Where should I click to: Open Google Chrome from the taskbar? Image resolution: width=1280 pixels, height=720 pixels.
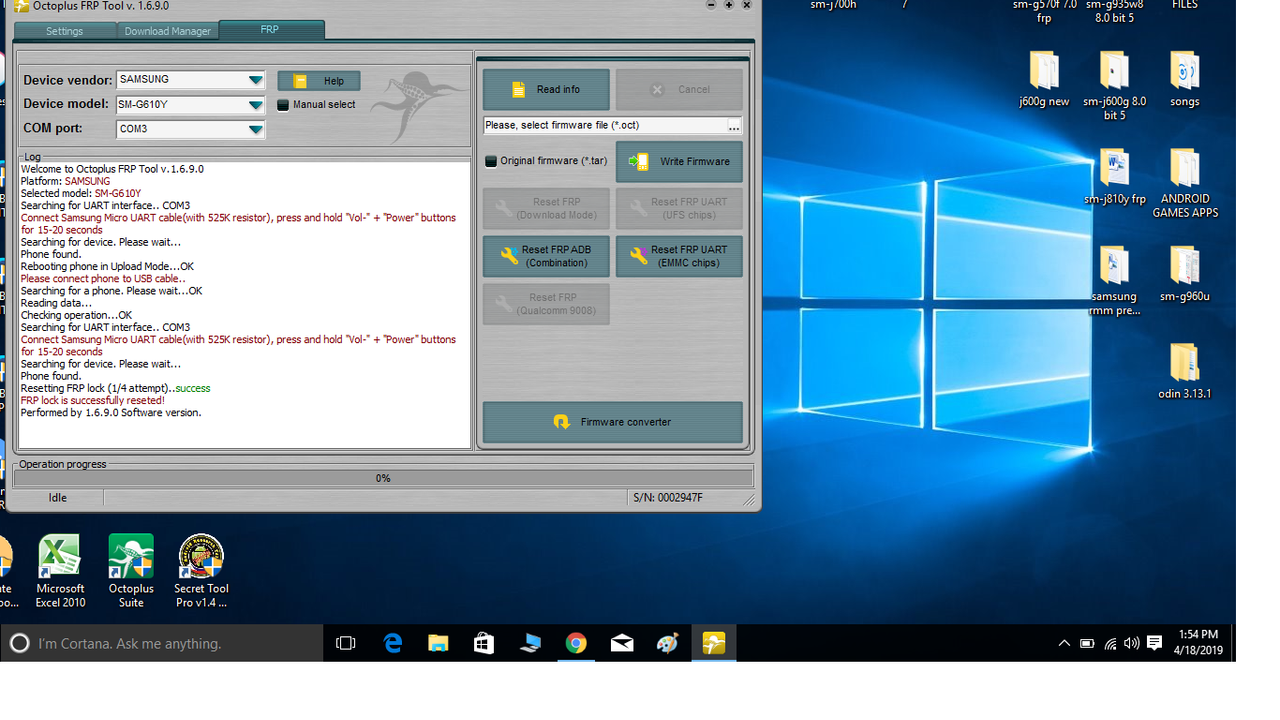click(x=576, y=643)
